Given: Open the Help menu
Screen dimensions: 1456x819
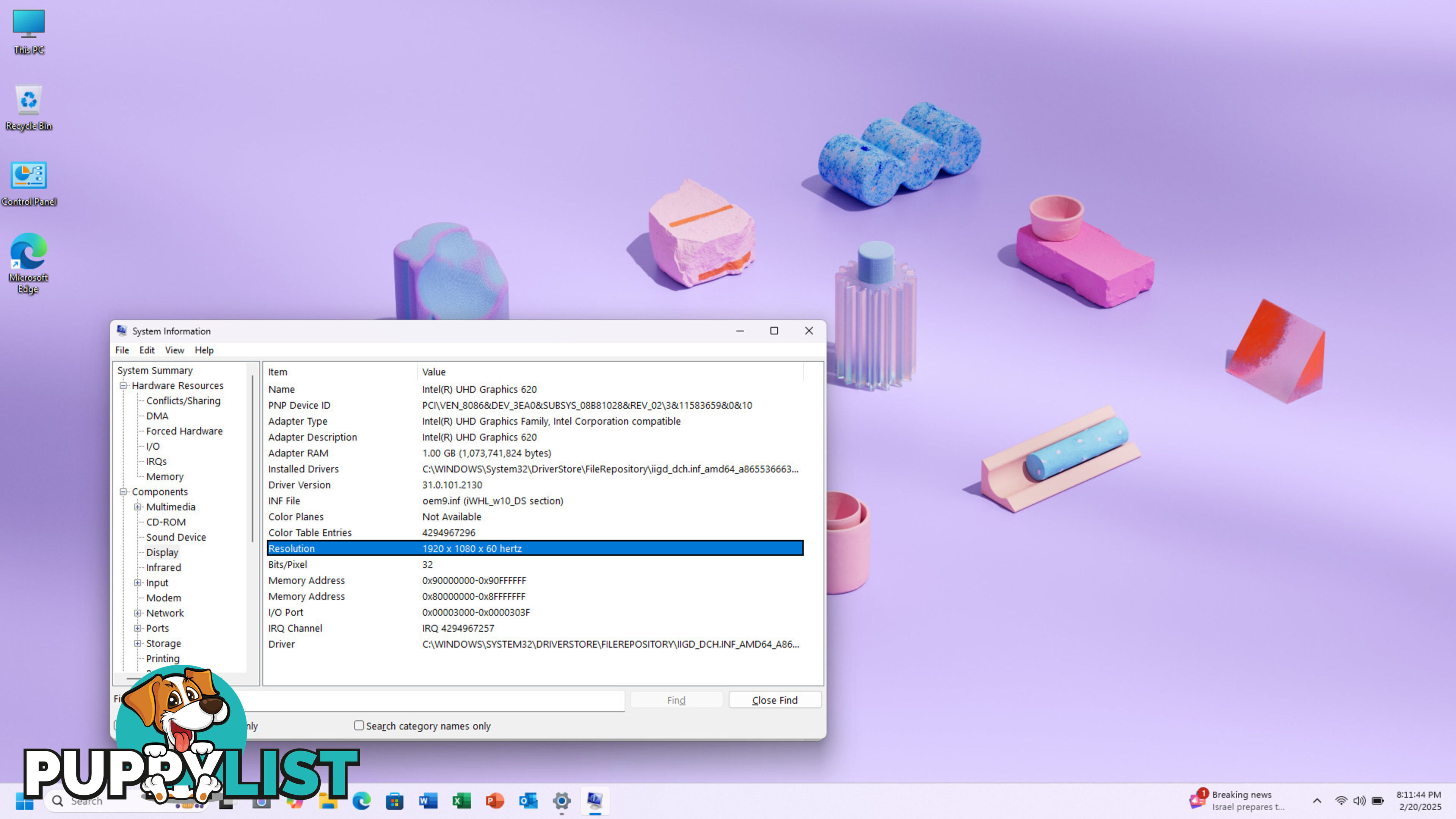Looking at the screenshot, I should click(x=204, y=350).
